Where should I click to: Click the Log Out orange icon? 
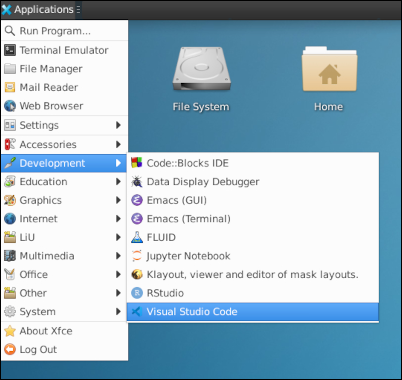pos(10,349)
